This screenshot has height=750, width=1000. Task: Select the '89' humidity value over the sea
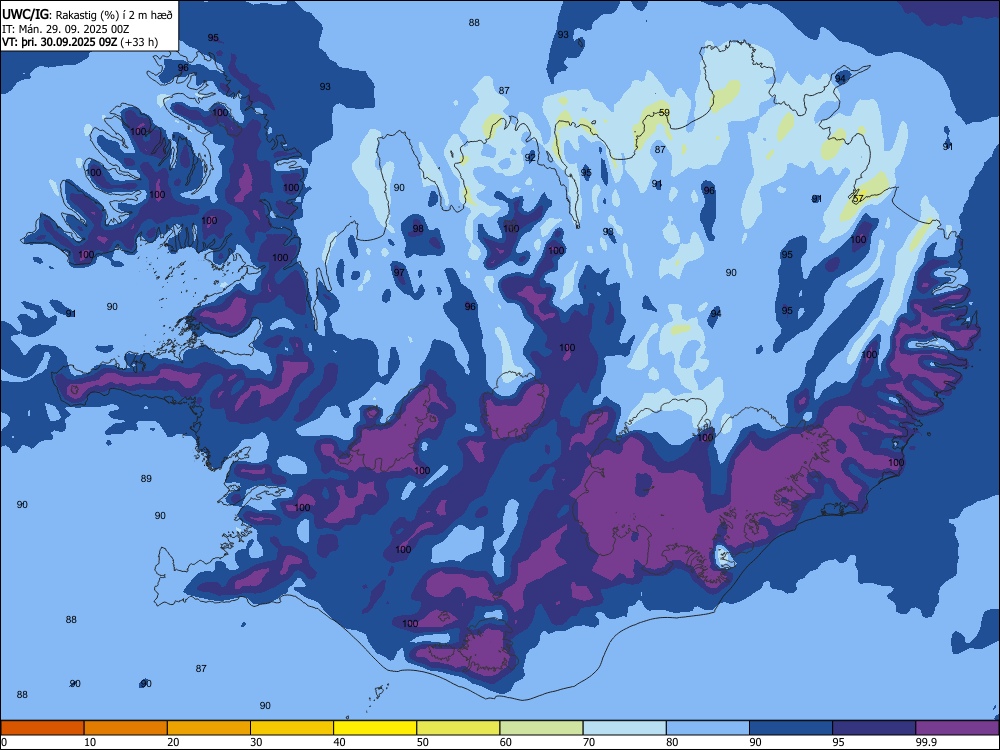tap(146, 479)
